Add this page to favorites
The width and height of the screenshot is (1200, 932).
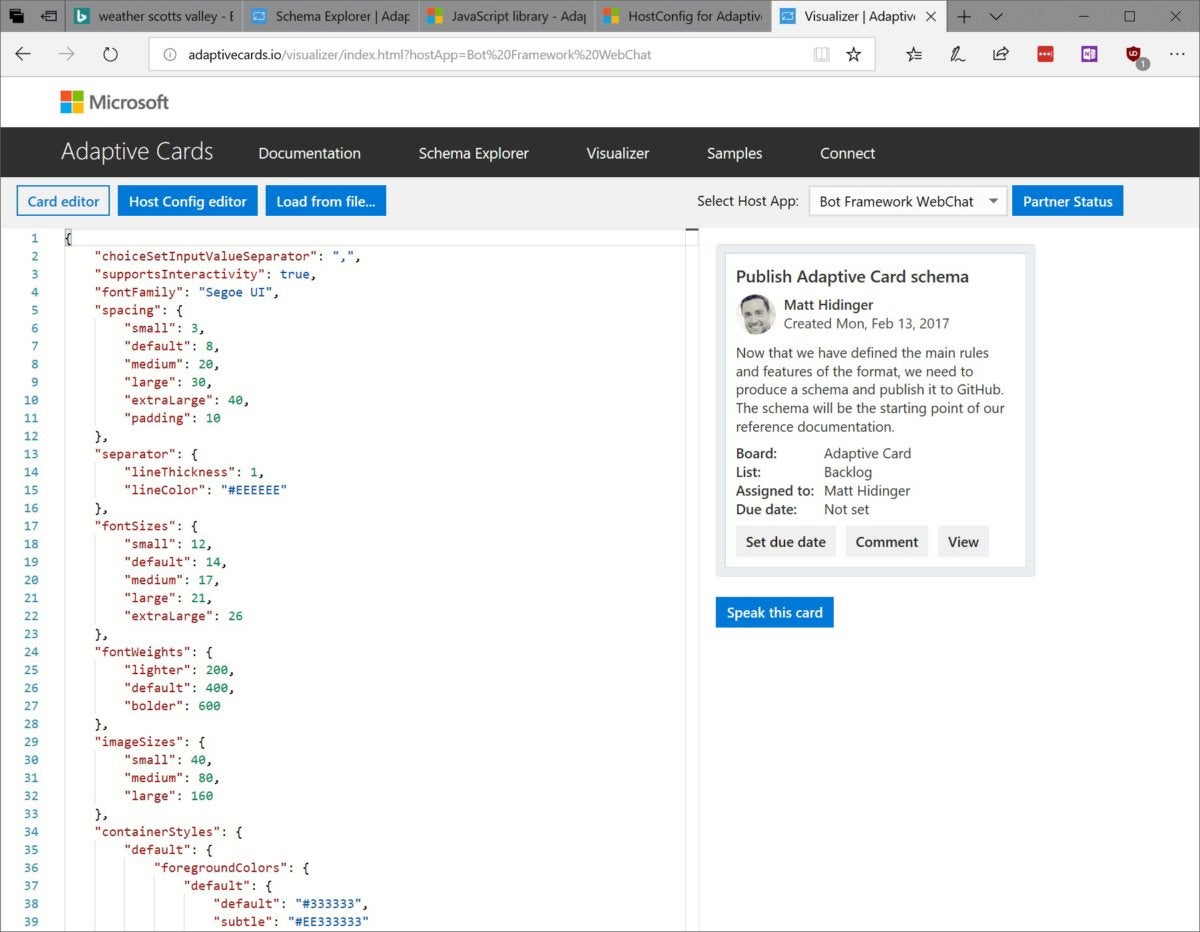click(854, 55)
